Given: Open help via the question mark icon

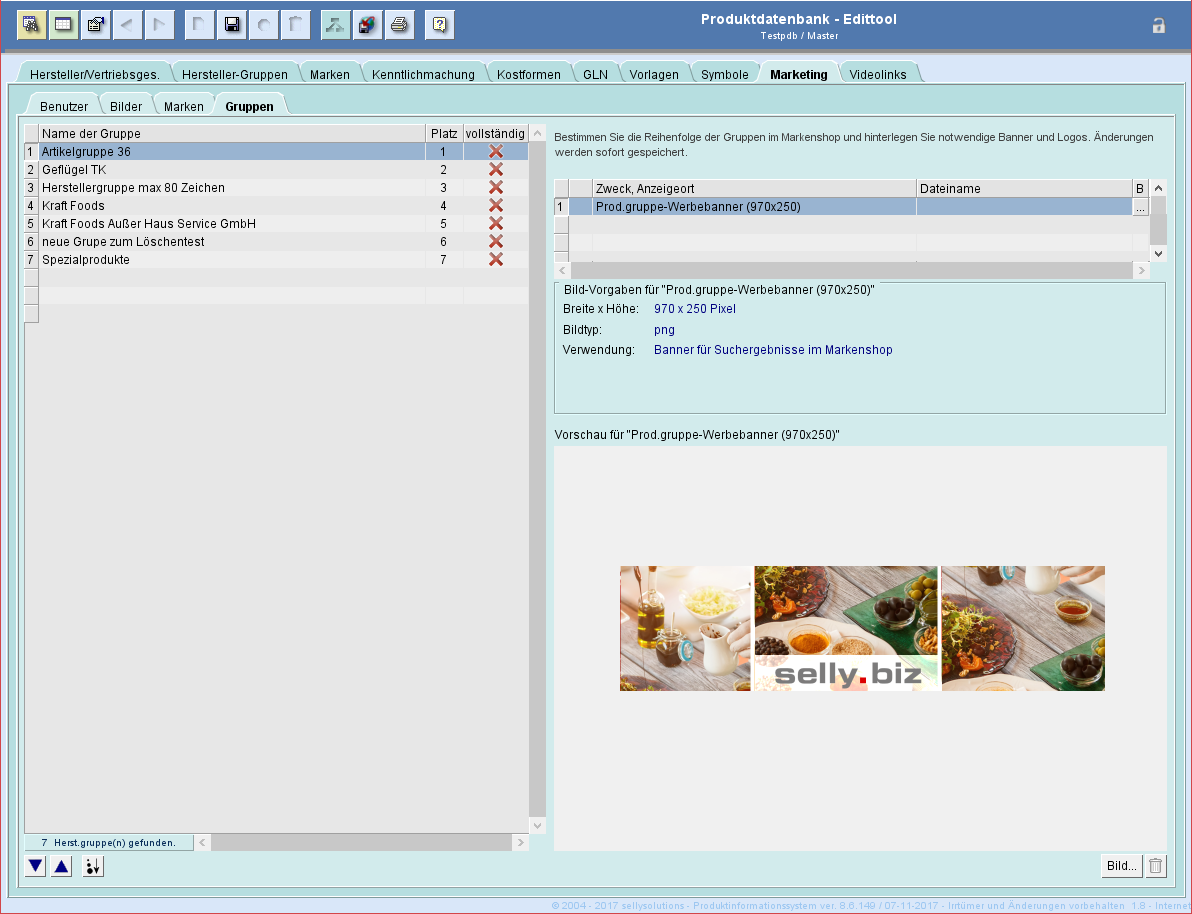Looking at the screenshot, I should tap(439, 25).
